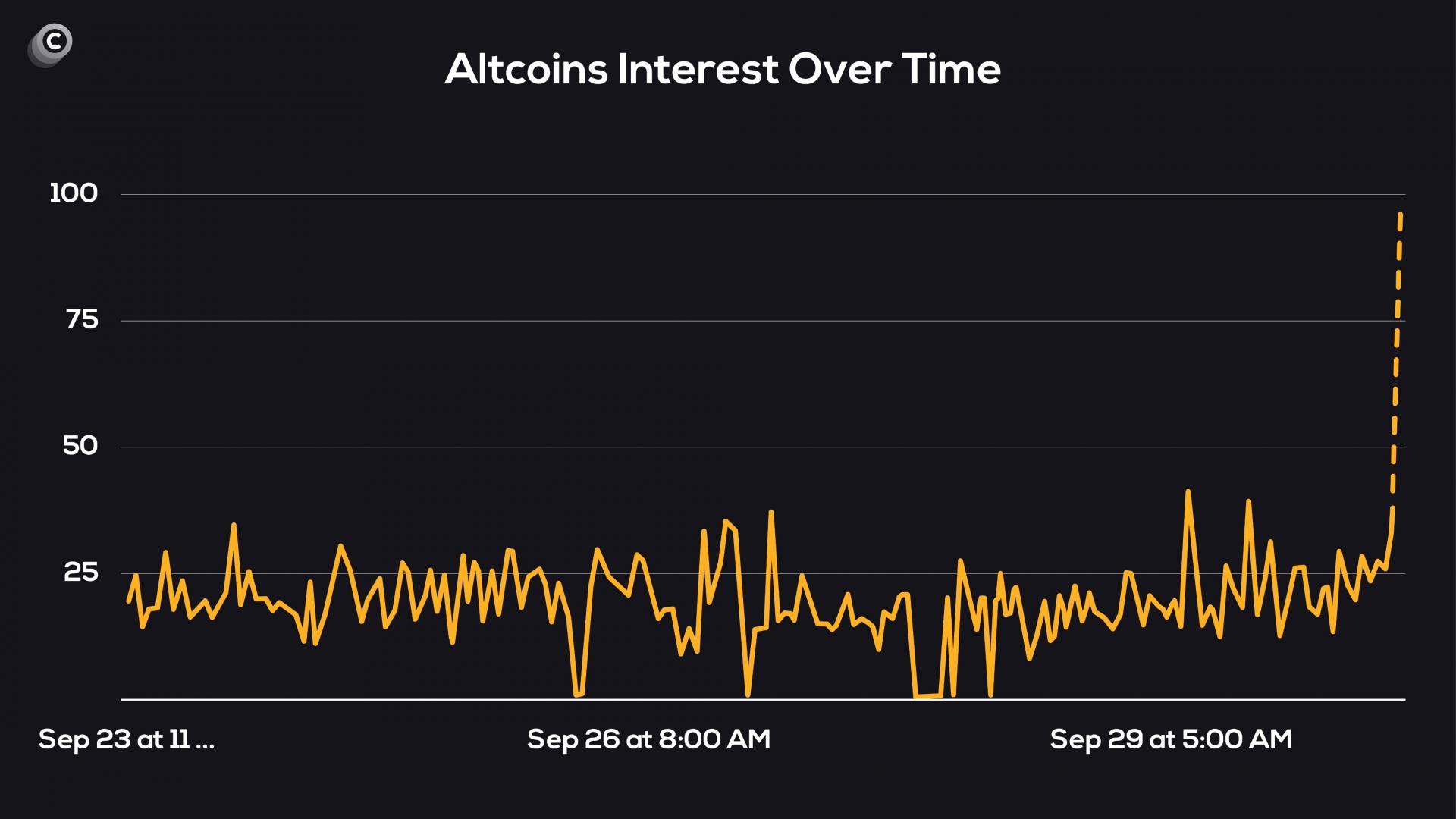
Task: Click where the dashed line crosses the 50 gridline
Action: tap(1394, 447)
